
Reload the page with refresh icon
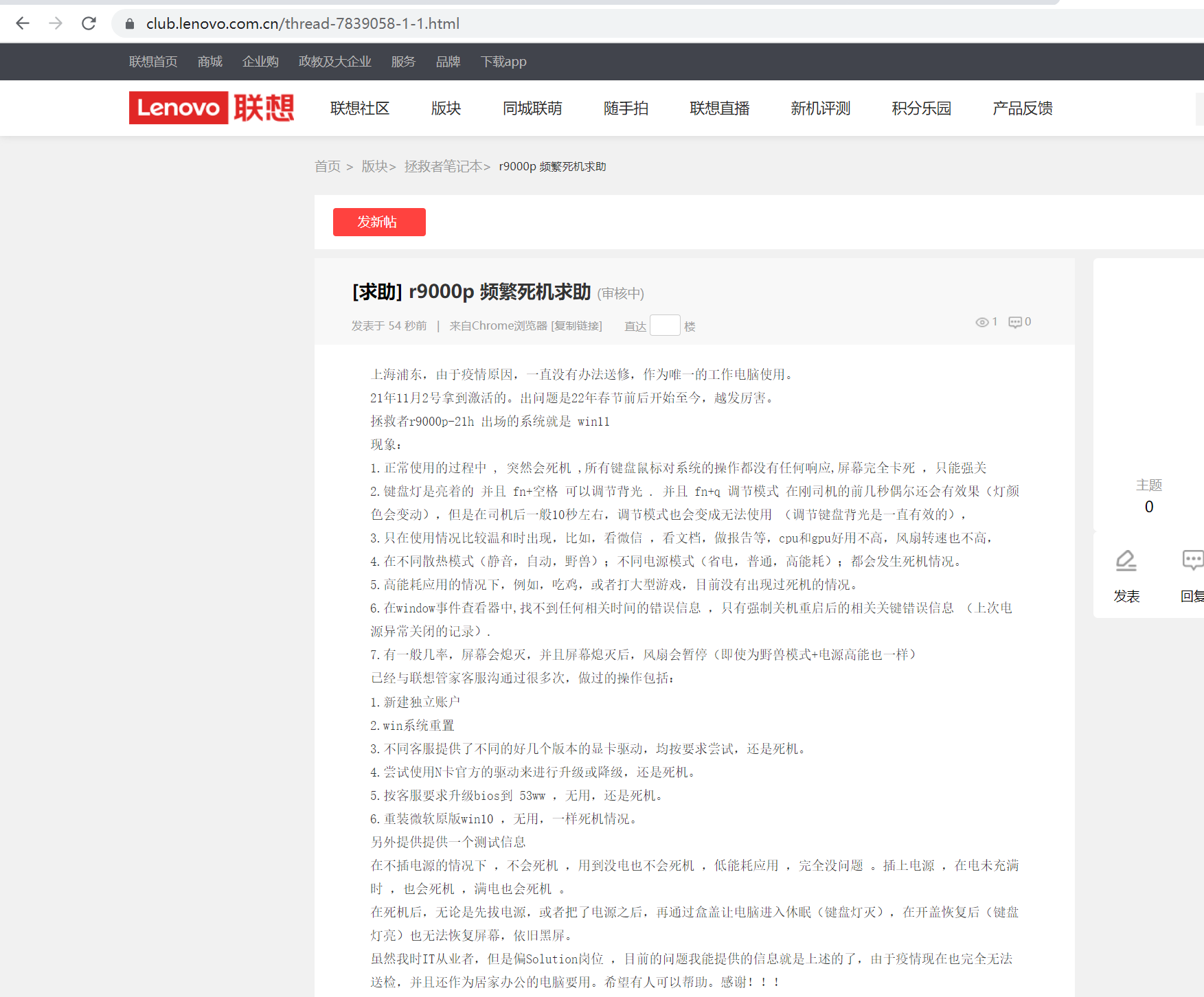(89, 23)
